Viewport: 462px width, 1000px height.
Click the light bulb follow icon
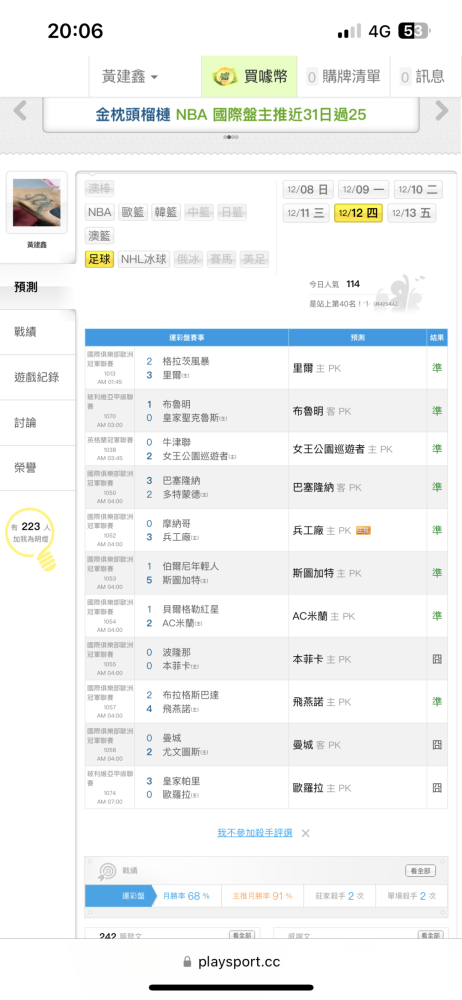pyautogui.click(x=44, y=557)
